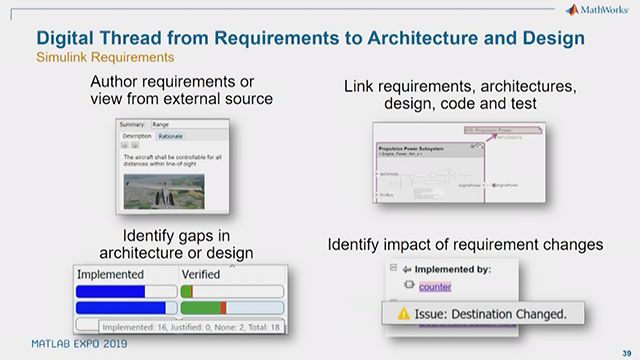Click the second green Verified progress bar

tap(232, 308)
